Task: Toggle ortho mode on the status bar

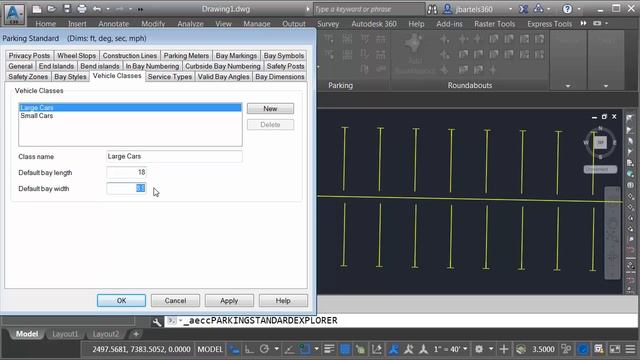Action: pos(249,349)
